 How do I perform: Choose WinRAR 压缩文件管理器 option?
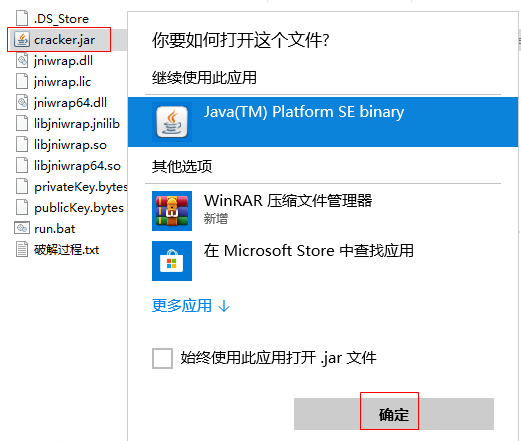click(x=323, y=211)
